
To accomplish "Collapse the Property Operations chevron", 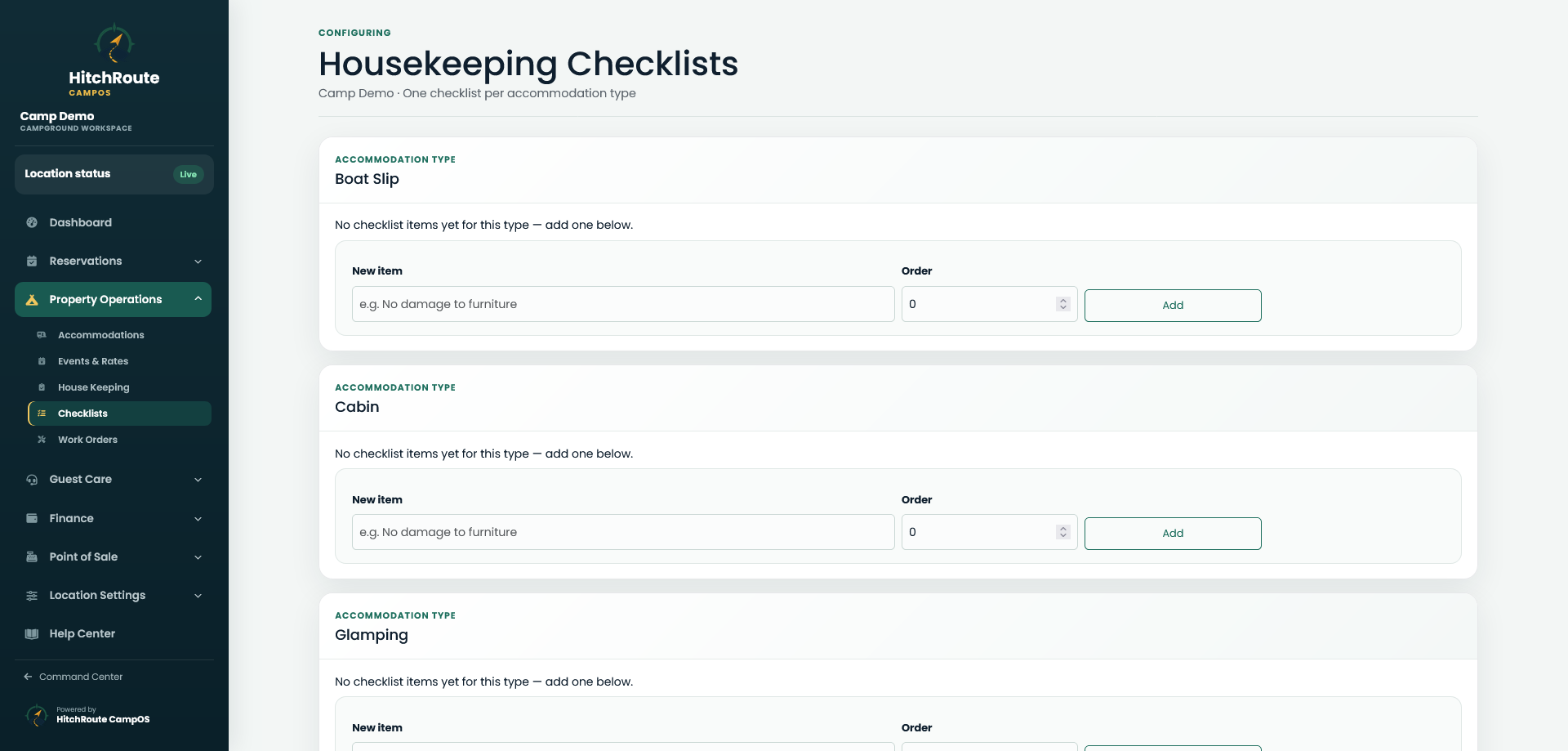I will pos(198,299).
